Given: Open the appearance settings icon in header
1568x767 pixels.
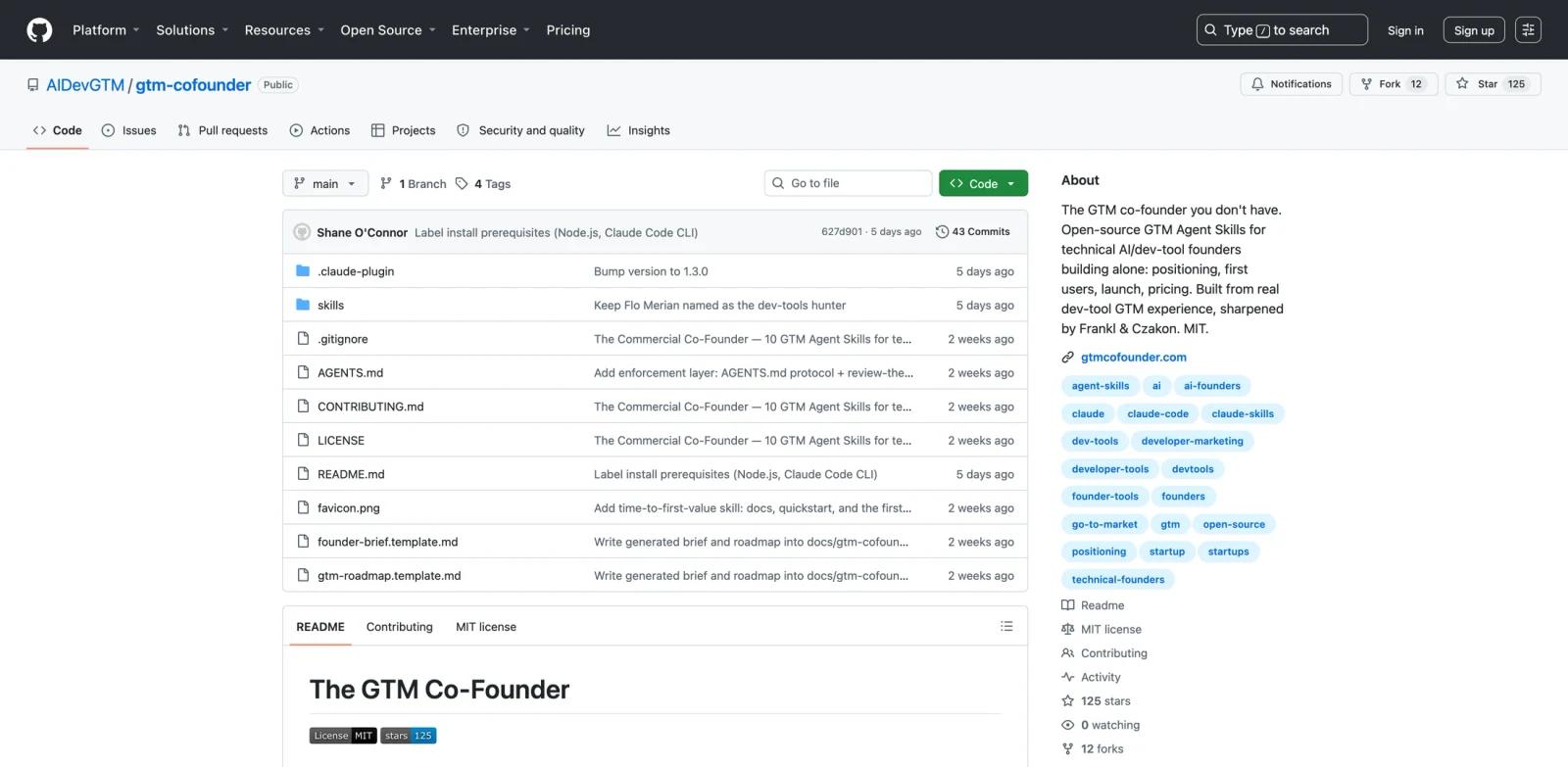Looking at the screenshot, I should pyautogui.click(x=1528, y=30).
